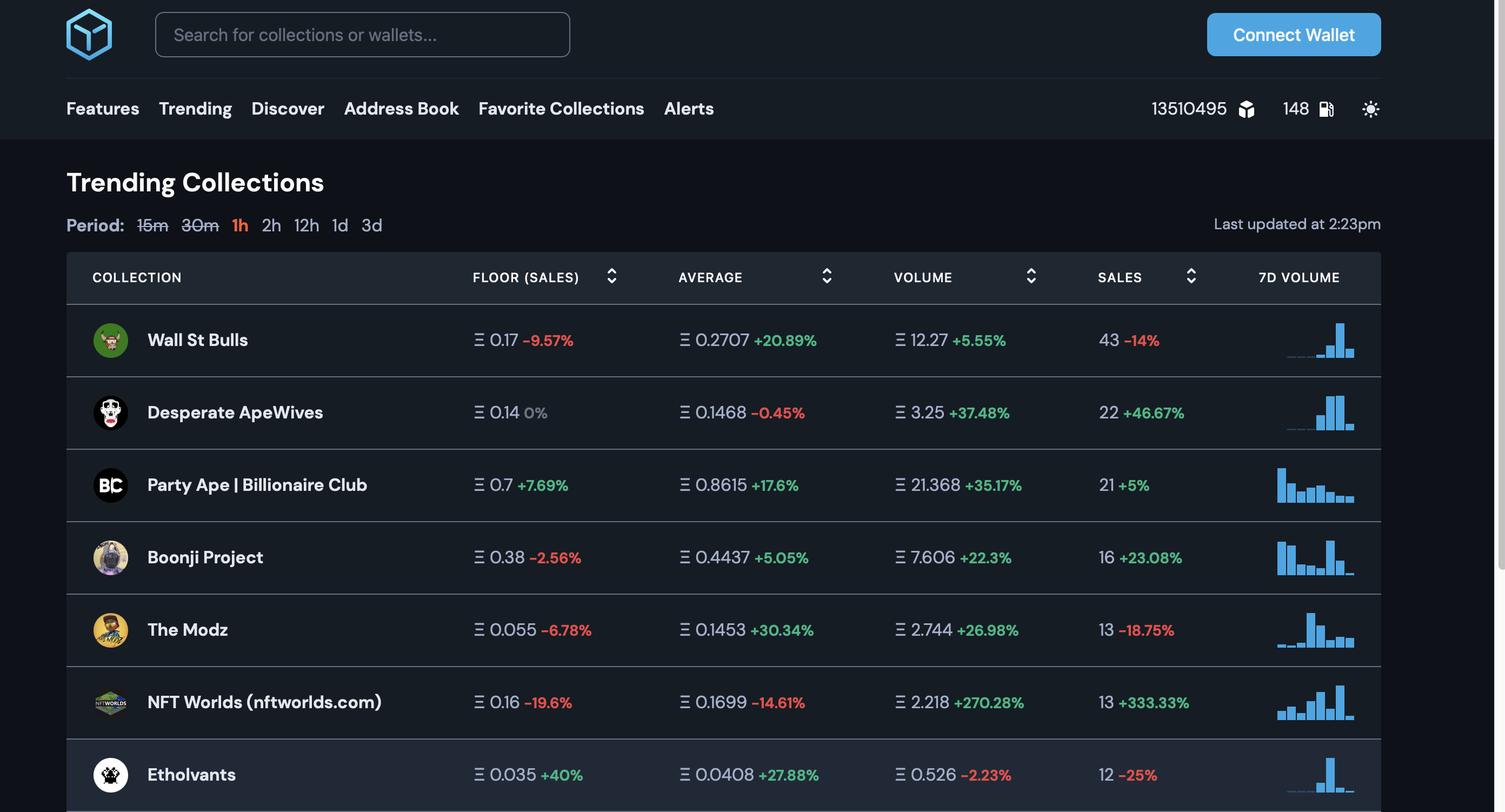The height and width of the screenshot is (812, 1505).
Task: Open the Wall St Bulls collection avatar
Action: click(110, 340)
